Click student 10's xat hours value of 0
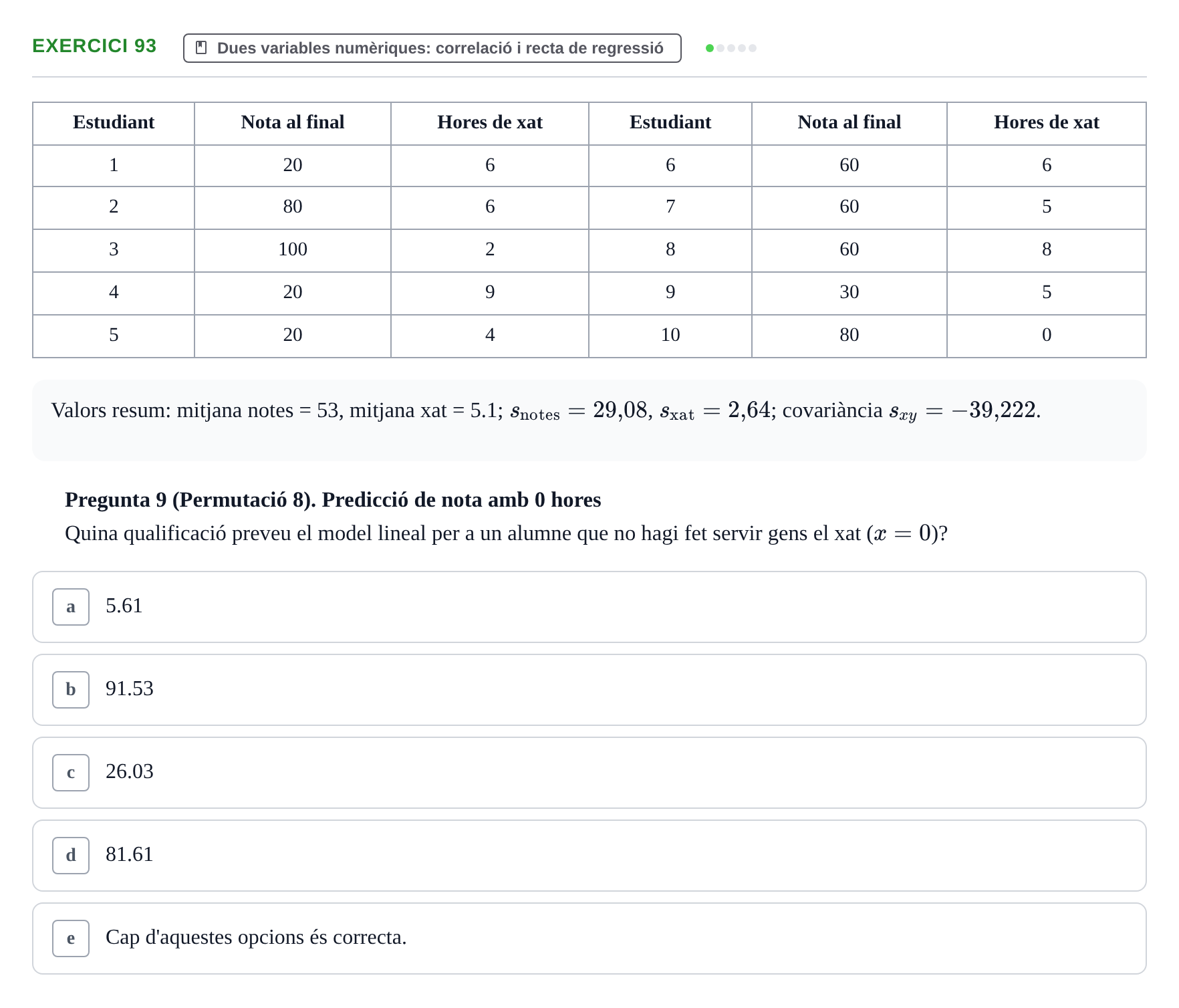 [1047, 335]
